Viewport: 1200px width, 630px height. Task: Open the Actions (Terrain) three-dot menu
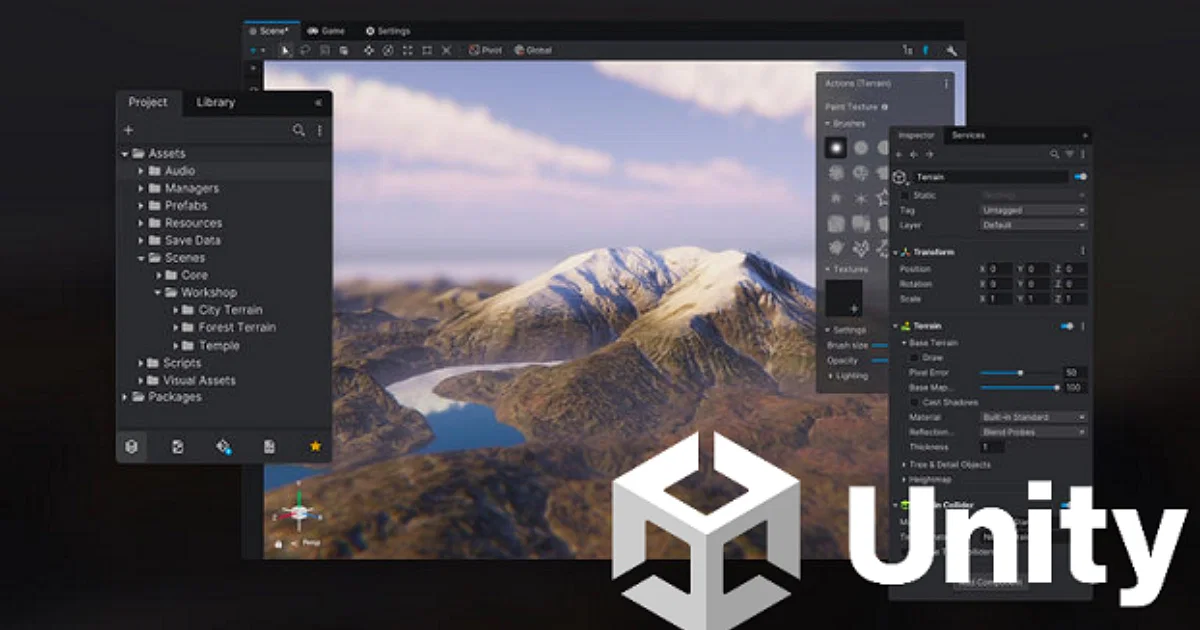coord(946,84)
